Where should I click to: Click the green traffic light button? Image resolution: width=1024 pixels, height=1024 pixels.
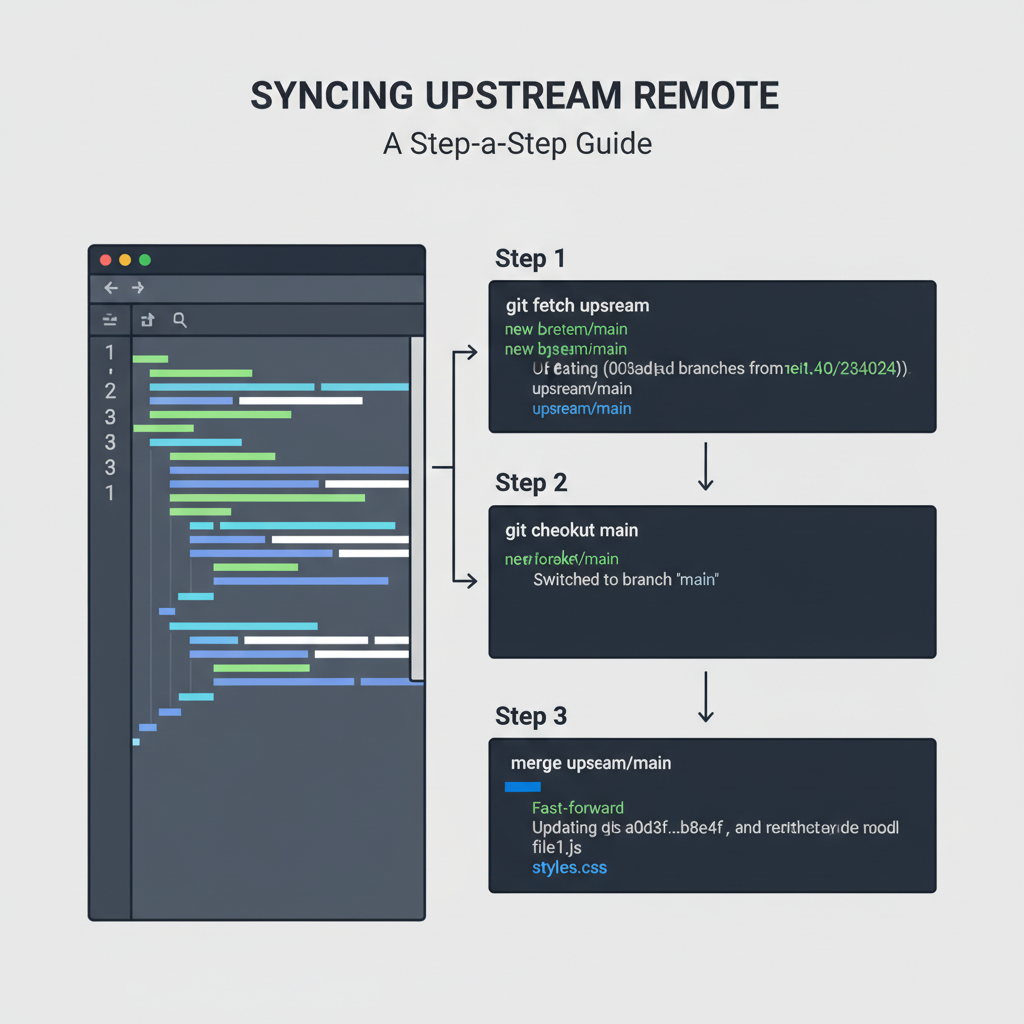(x=144, y=259)
